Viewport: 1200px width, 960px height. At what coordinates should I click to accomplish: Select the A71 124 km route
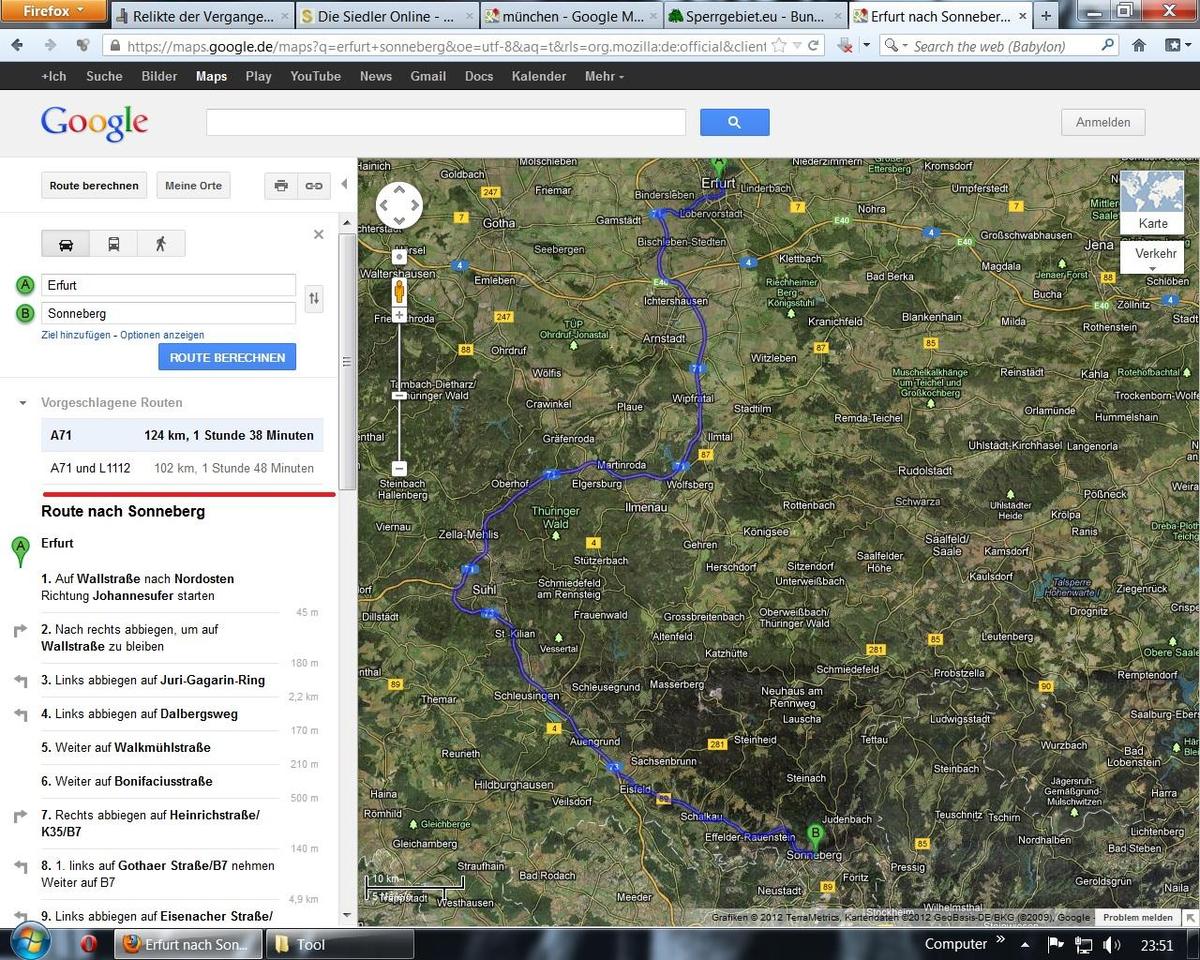coord(182,435)
